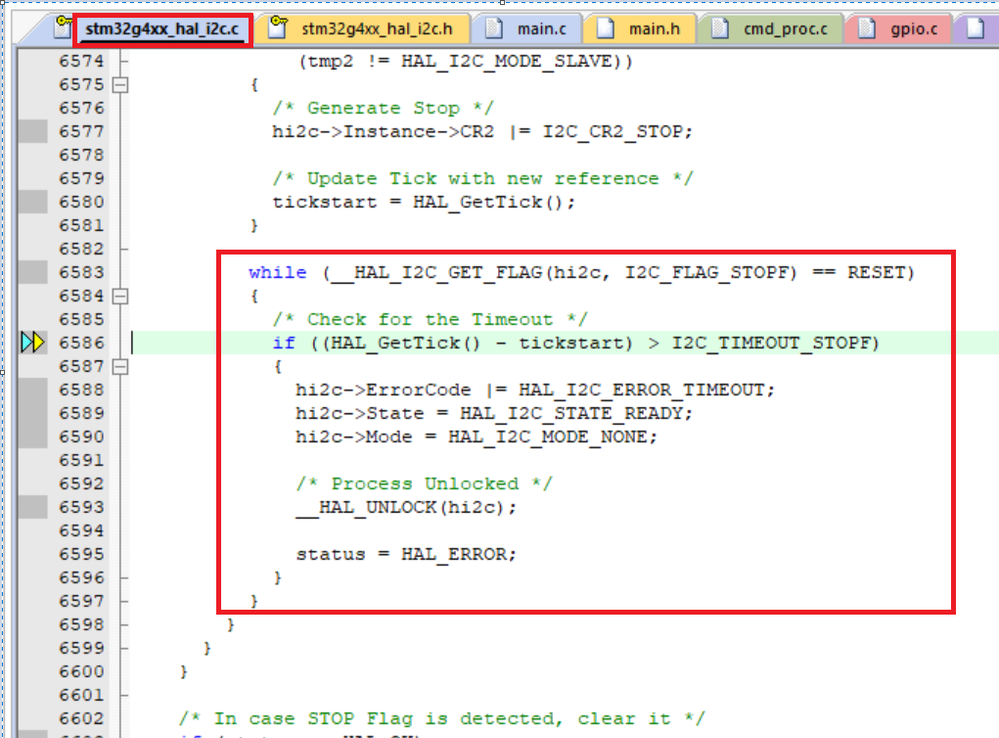Click the document icon on cmd_proc.c tab
This screenshot has width=999, height=738.
click(x=720, y=28)
